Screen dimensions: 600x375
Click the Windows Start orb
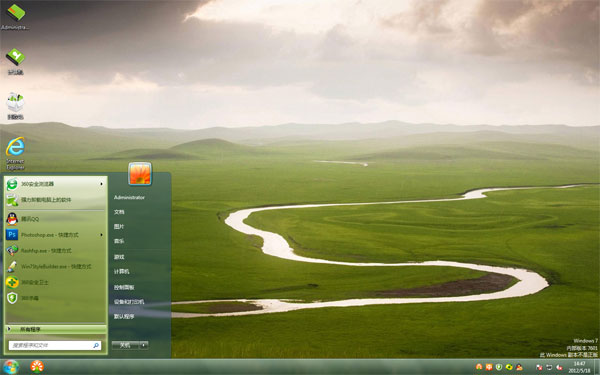[x=11, y=367]
